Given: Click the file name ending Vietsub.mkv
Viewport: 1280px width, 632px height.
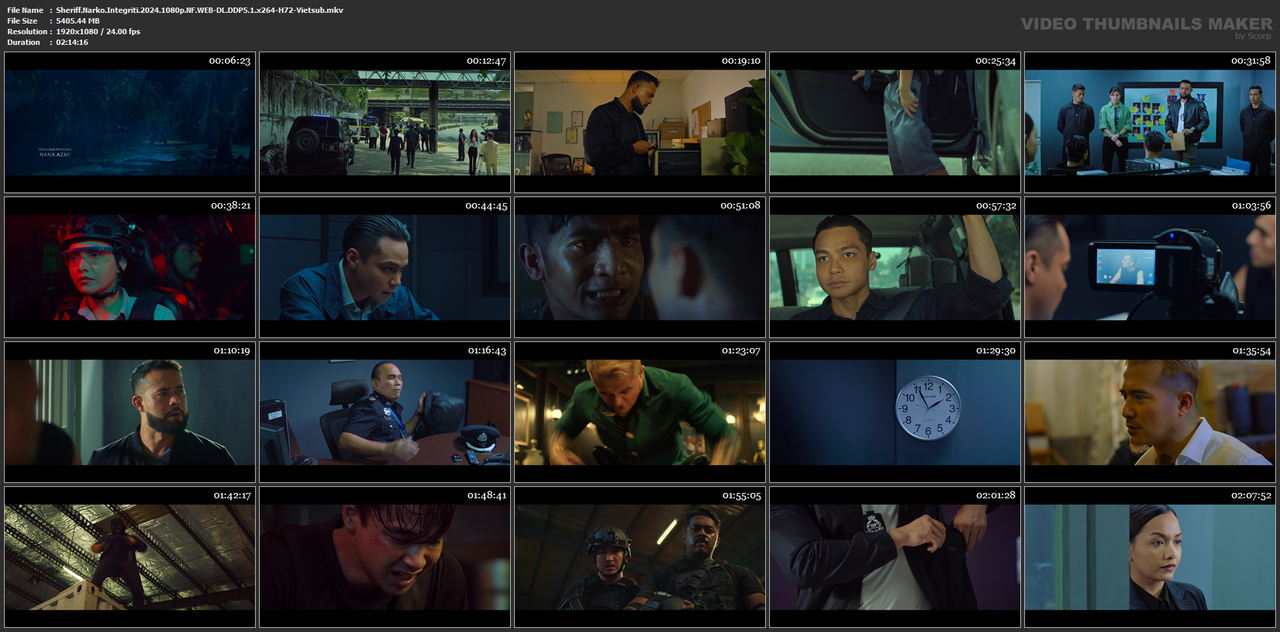Looking at the screenshot, I should point(202,10).
